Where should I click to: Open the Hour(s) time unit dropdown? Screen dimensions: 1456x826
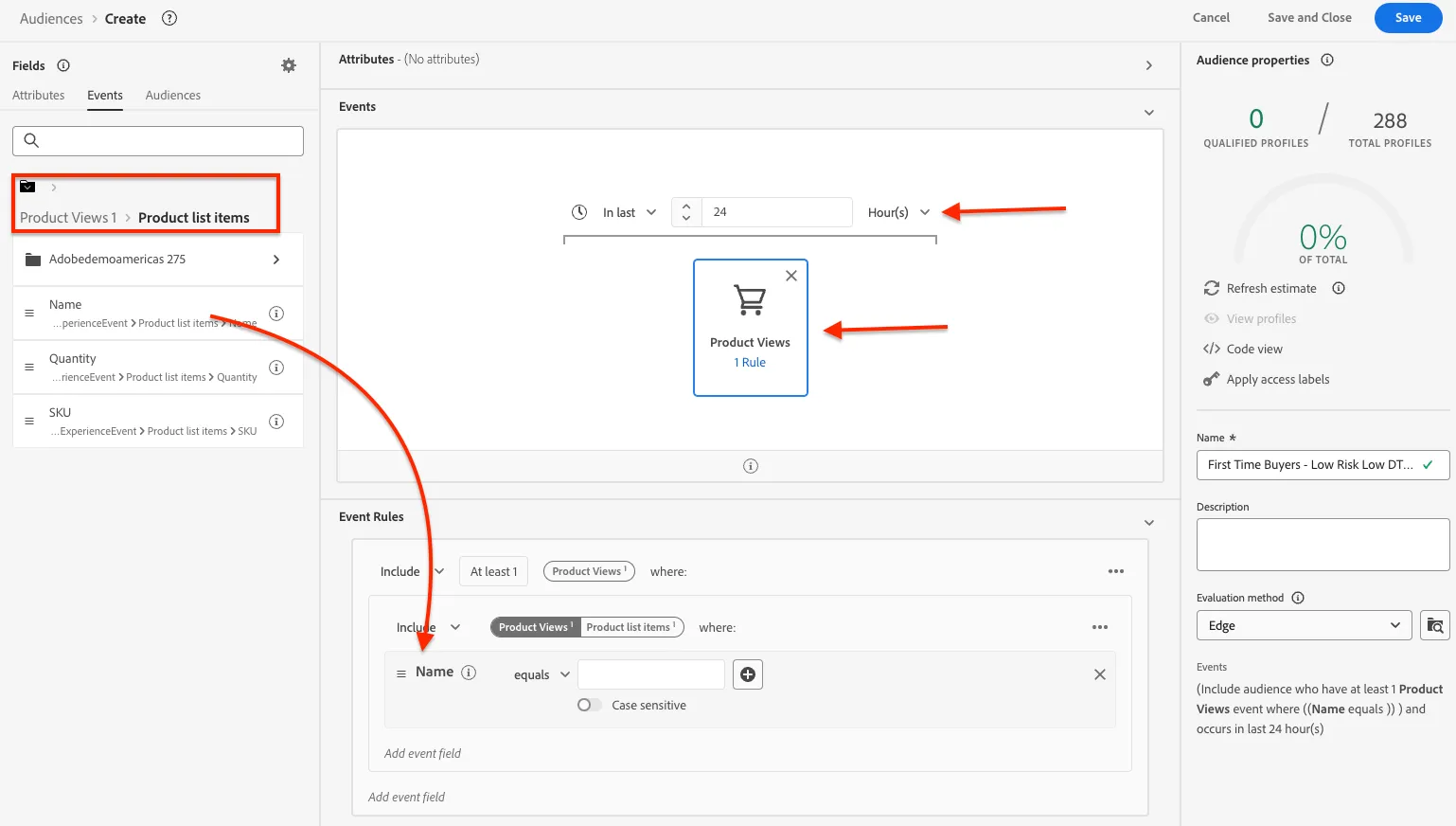tap(899, 212)
